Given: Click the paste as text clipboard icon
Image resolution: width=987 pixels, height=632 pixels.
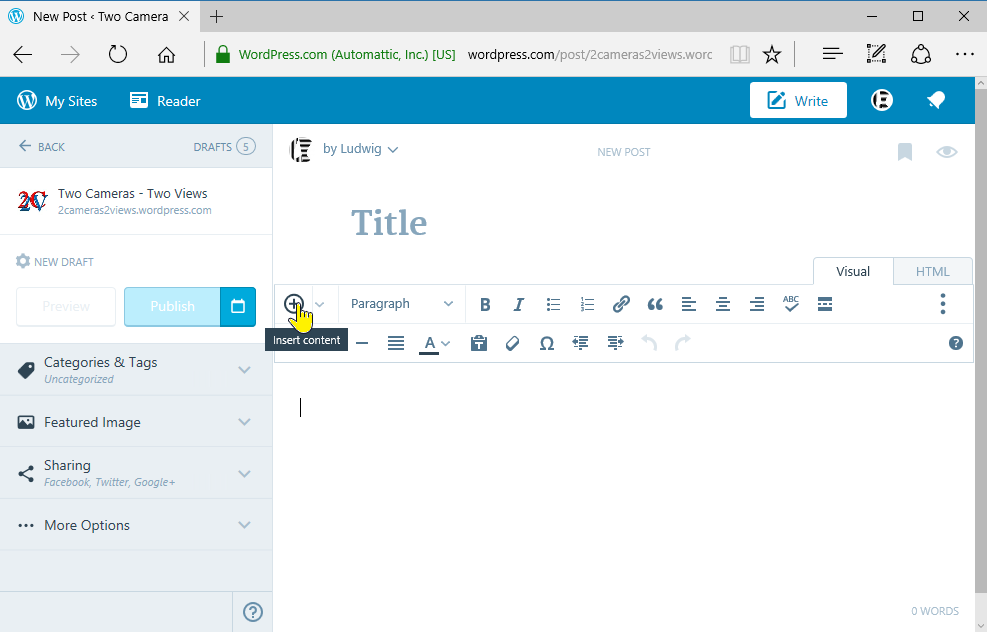Looking at the screenshot, I should pos(479,343).
